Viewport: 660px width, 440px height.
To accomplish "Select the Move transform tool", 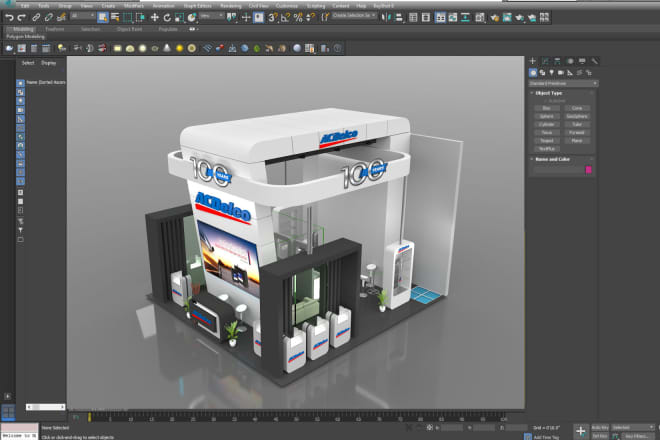I will click(155, 17).
